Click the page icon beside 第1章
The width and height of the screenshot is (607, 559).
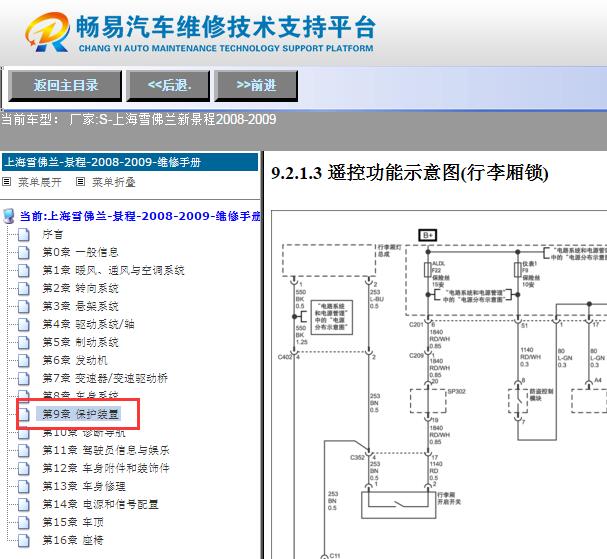[24, 270]
